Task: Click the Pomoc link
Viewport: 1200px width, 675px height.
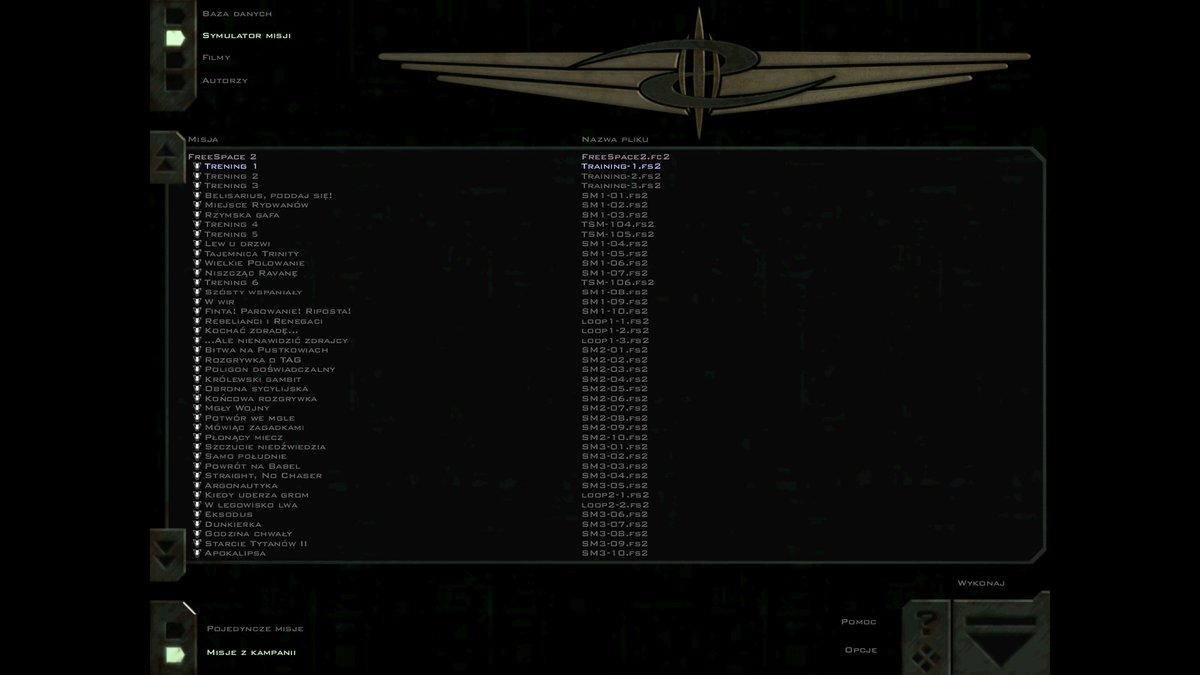Action: pyautogui.click(x=858, y=621)
